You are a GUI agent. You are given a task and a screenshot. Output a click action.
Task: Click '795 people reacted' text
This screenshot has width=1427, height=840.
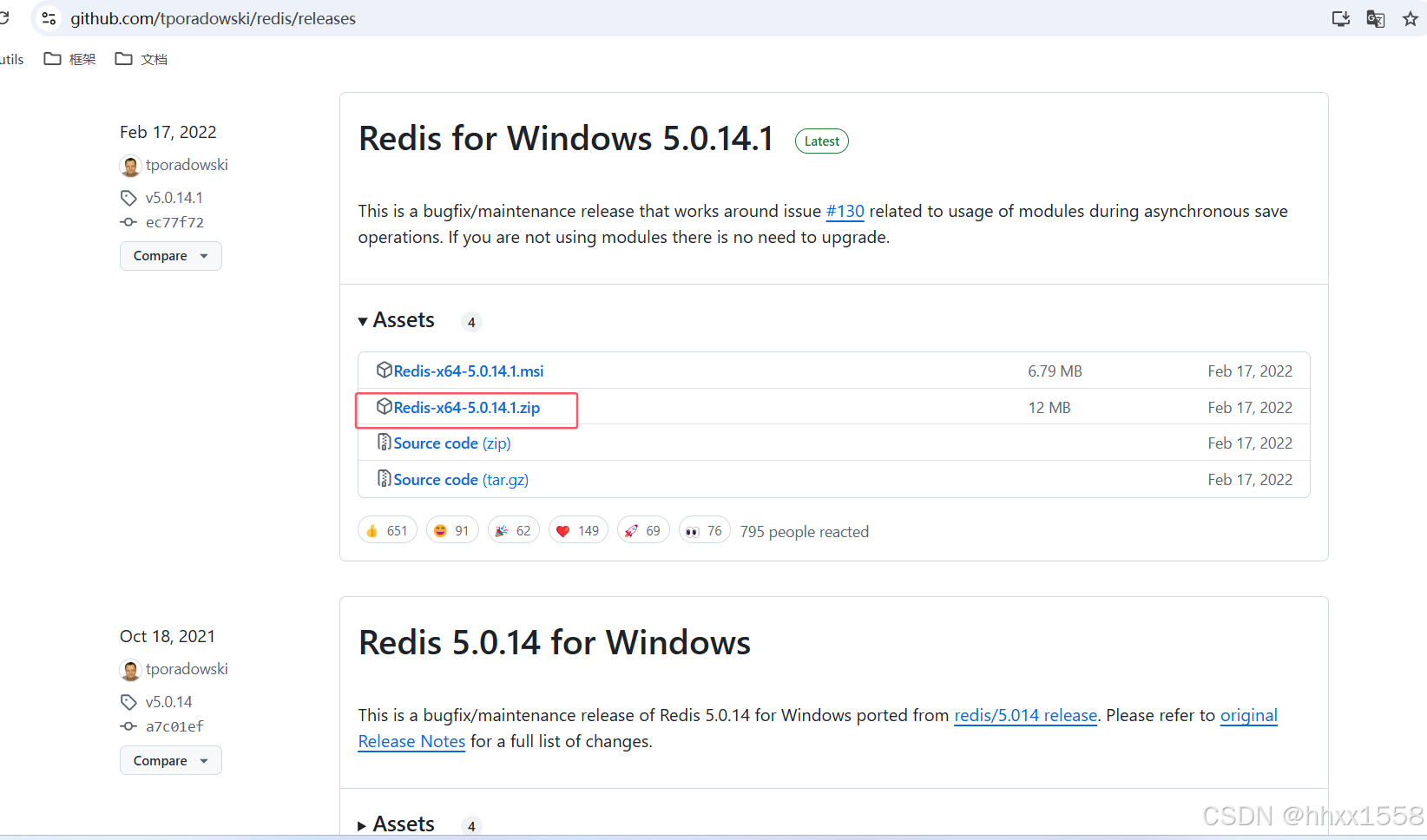pos(805,532)
